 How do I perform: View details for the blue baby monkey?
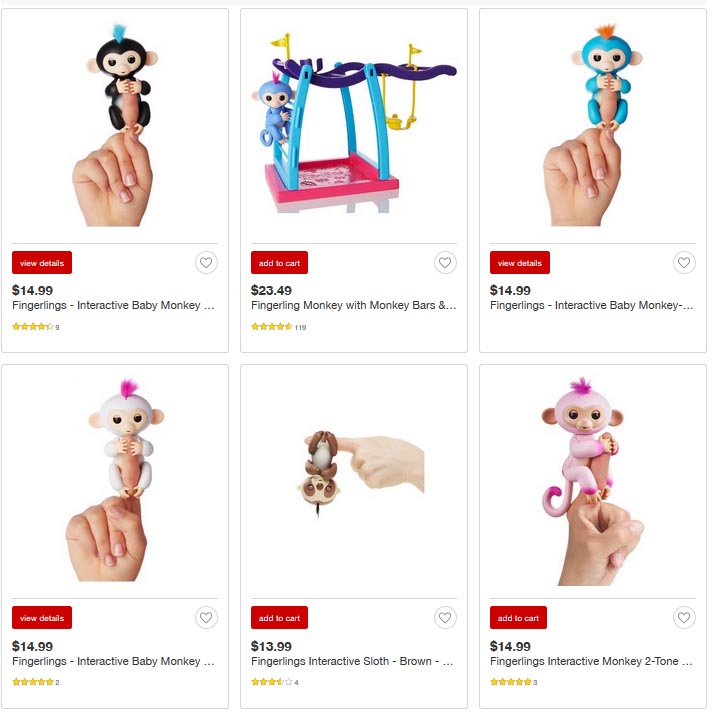pyautogui.click(x=520, y=262)
